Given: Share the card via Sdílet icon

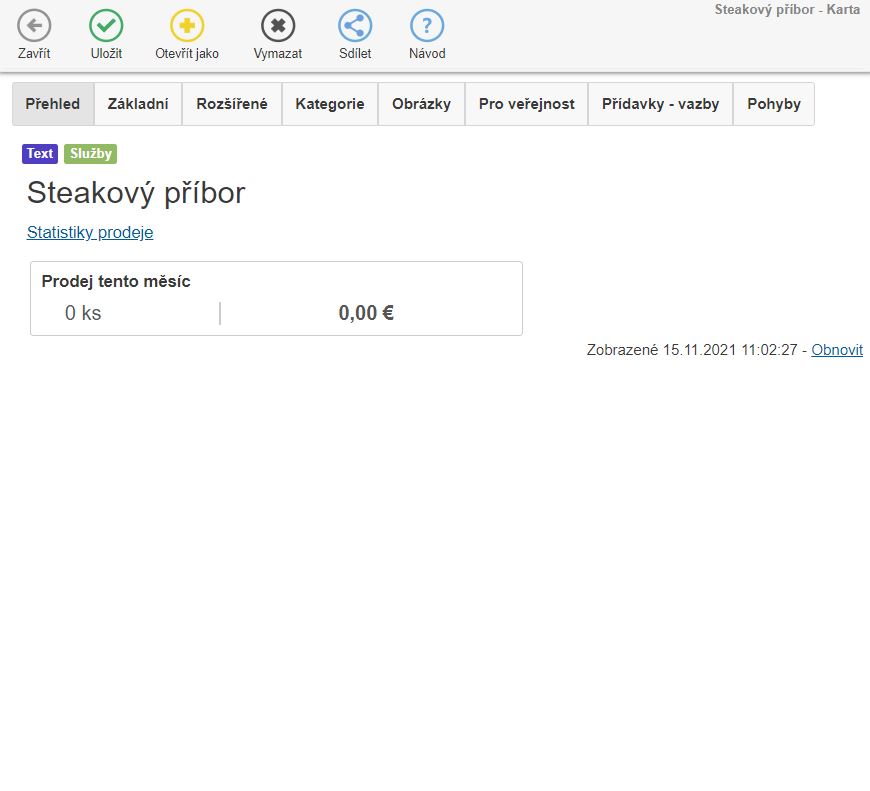Looking at the screenshot, I should click(x=355, y=26).
